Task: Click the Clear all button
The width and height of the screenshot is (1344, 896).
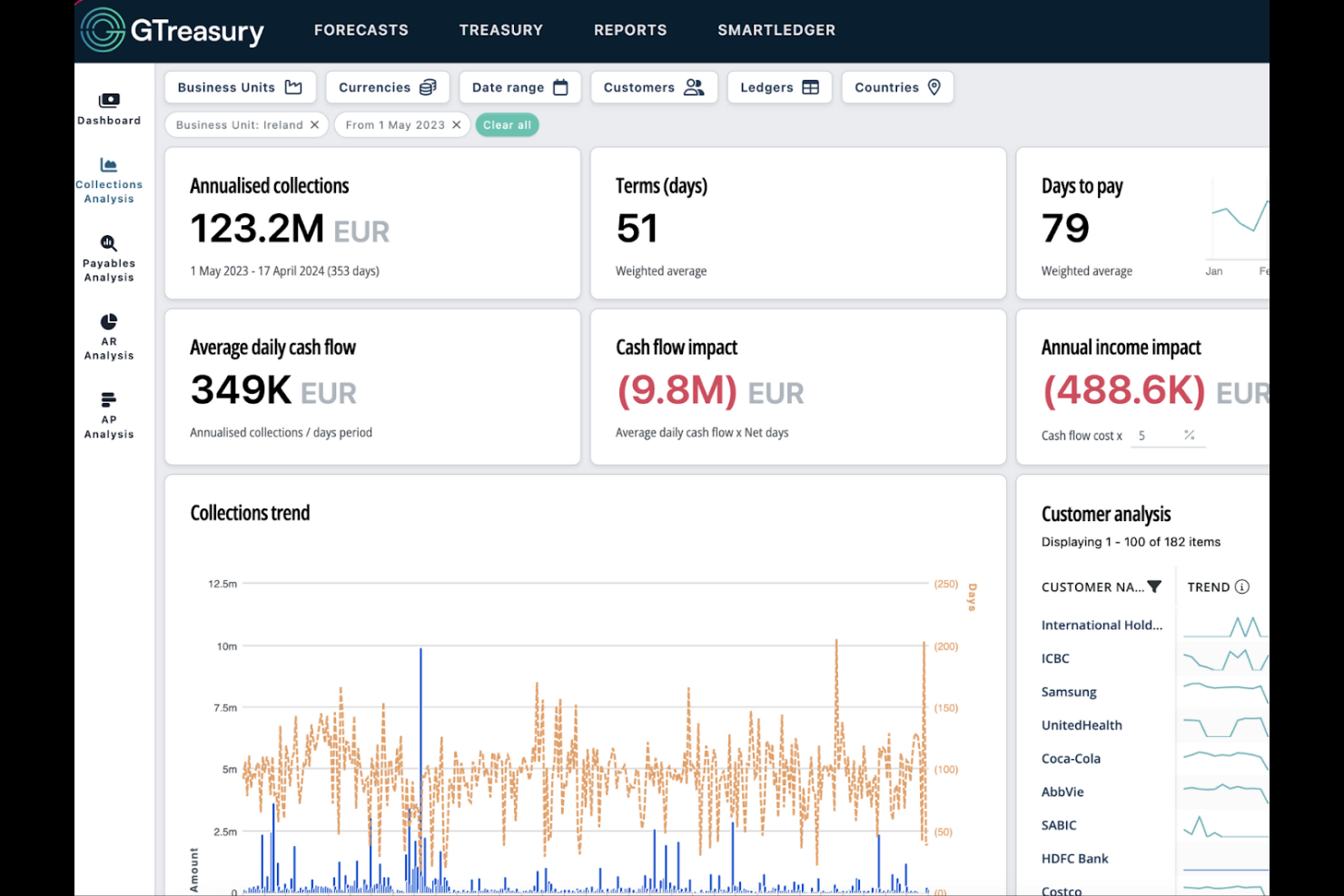Action: tap(507, 124)
